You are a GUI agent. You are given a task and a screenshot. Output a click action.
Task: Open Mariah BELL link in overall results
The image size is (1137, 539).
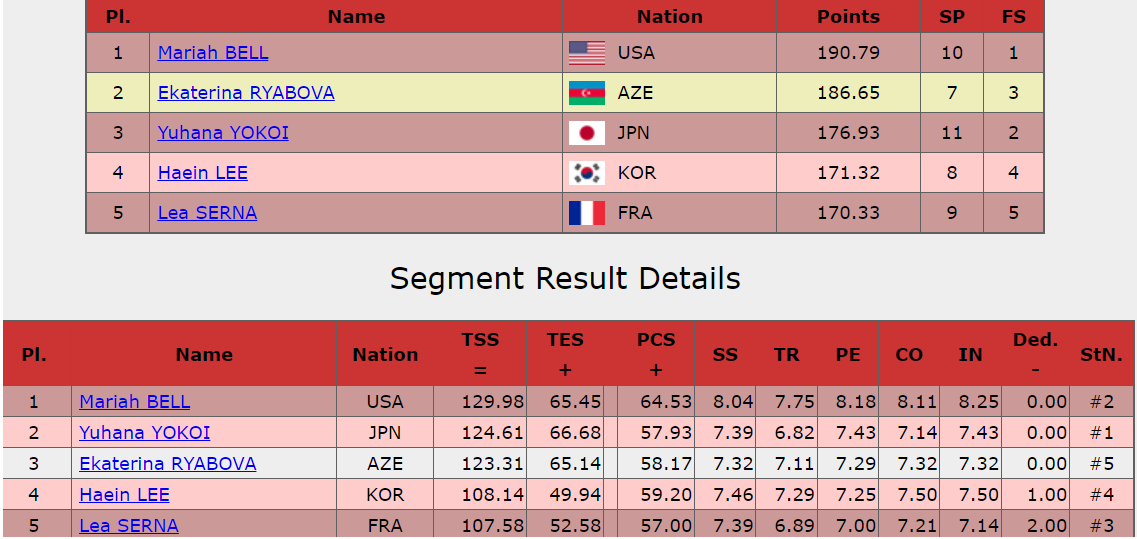coord(213,53)
